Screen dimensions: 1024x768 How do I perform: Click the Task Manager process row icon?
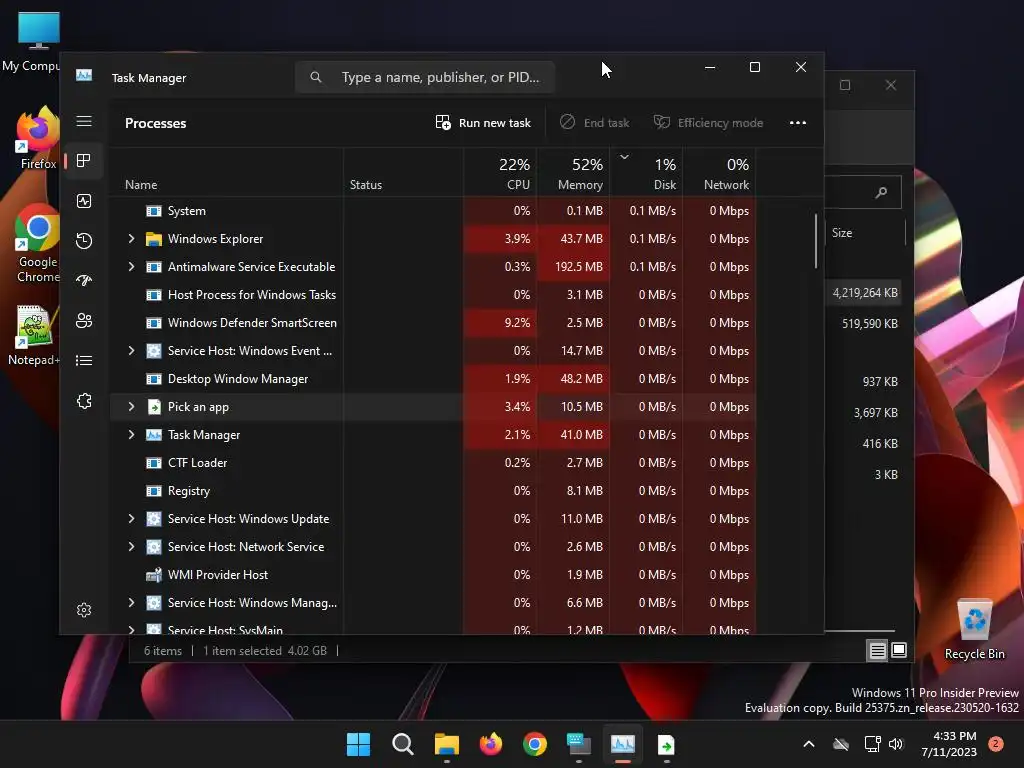click(153, 435)
